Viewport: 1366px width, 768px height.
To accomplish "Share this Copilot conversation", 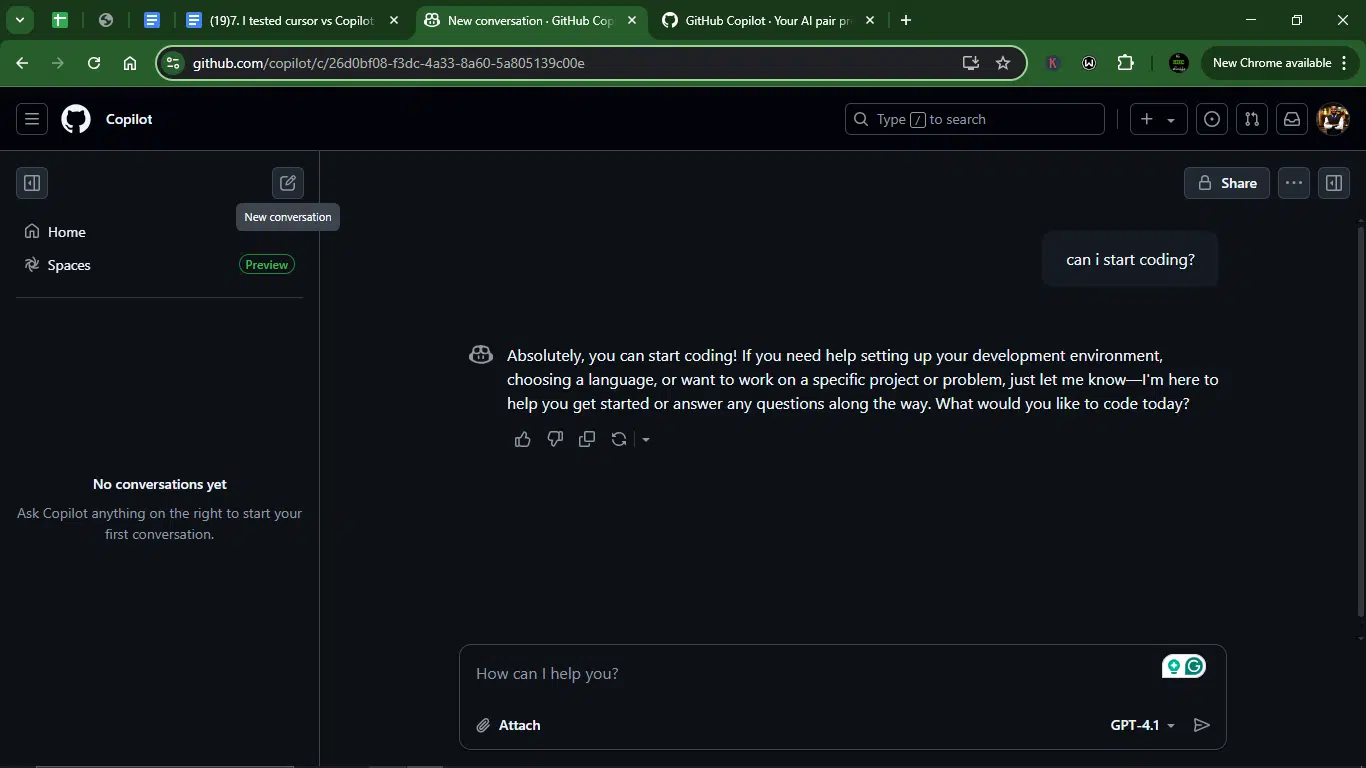I will coord(1227,183).
